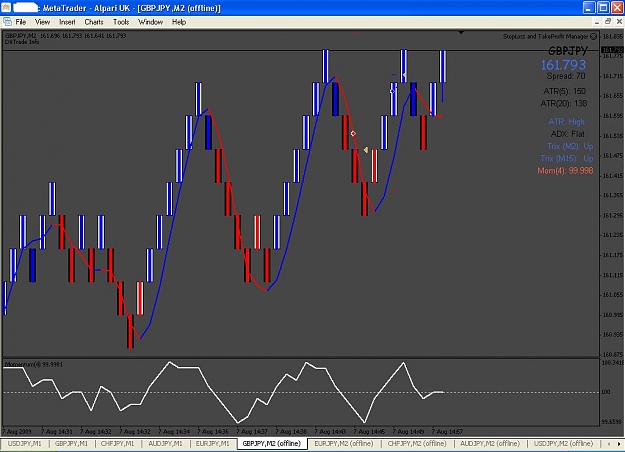Click the momentum scale value 100
625x452 pixels.
(x=605, y=392)
